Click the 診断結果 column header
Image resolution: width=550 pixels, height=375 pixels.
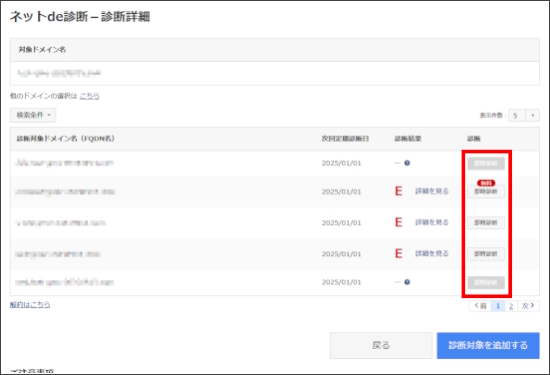click(x=408, y=139)
